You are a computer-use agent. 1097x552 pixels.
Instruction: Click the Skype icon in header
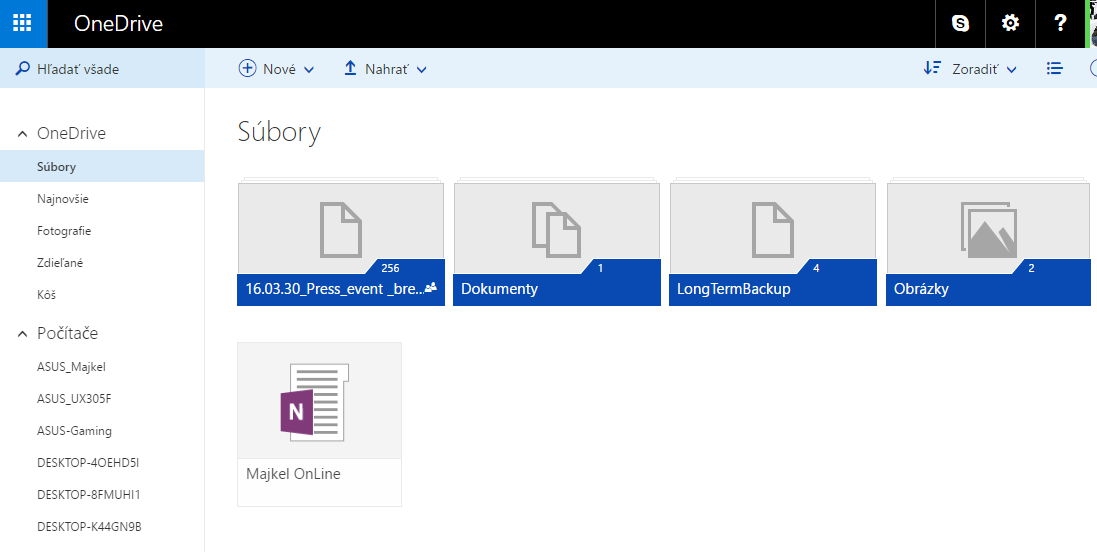[960, 23]
